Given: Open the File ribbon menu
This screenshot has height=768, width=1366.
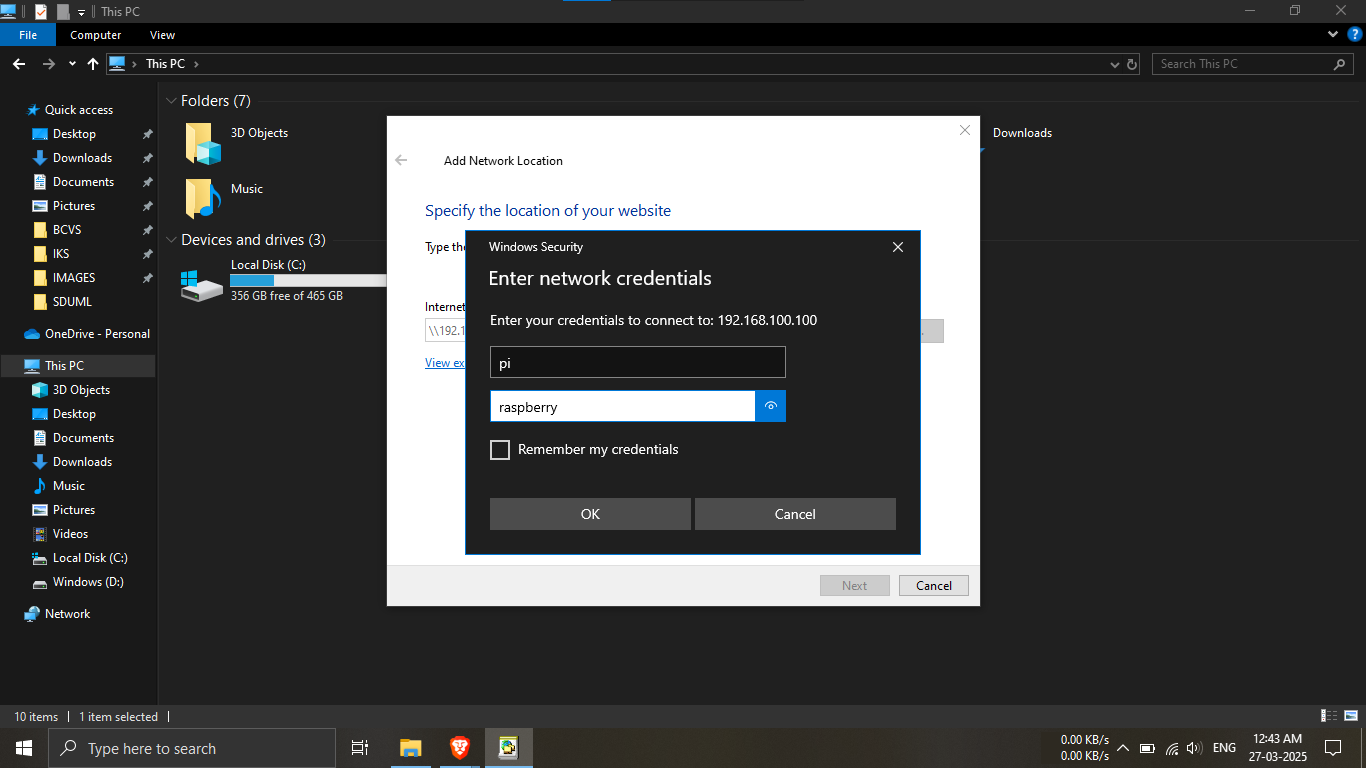Looking at the screenshot, I should point(28,35).
